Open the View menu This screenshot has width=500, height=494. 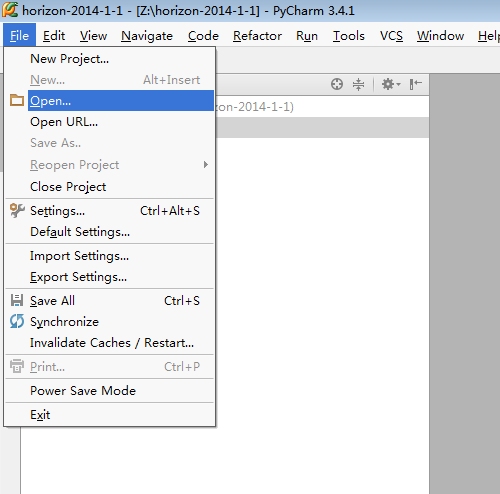pos(93,36)
